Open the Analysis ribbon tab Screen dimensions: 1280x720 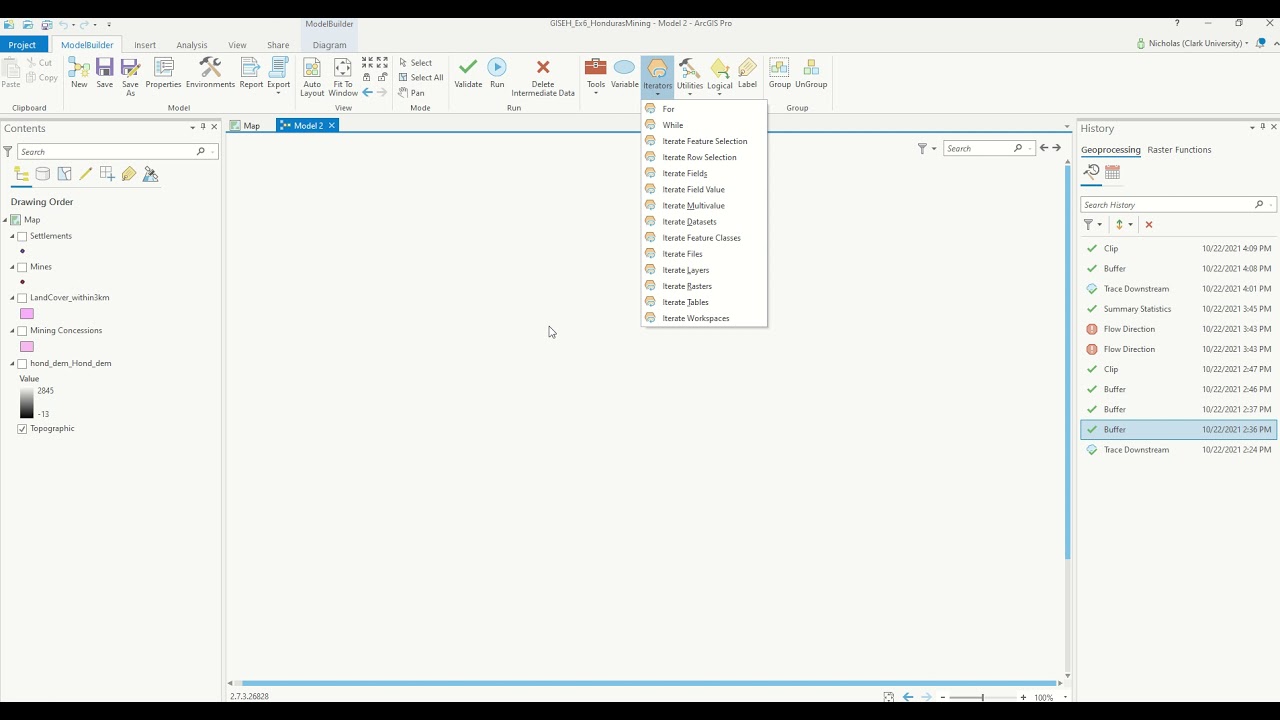click(191, 45)
